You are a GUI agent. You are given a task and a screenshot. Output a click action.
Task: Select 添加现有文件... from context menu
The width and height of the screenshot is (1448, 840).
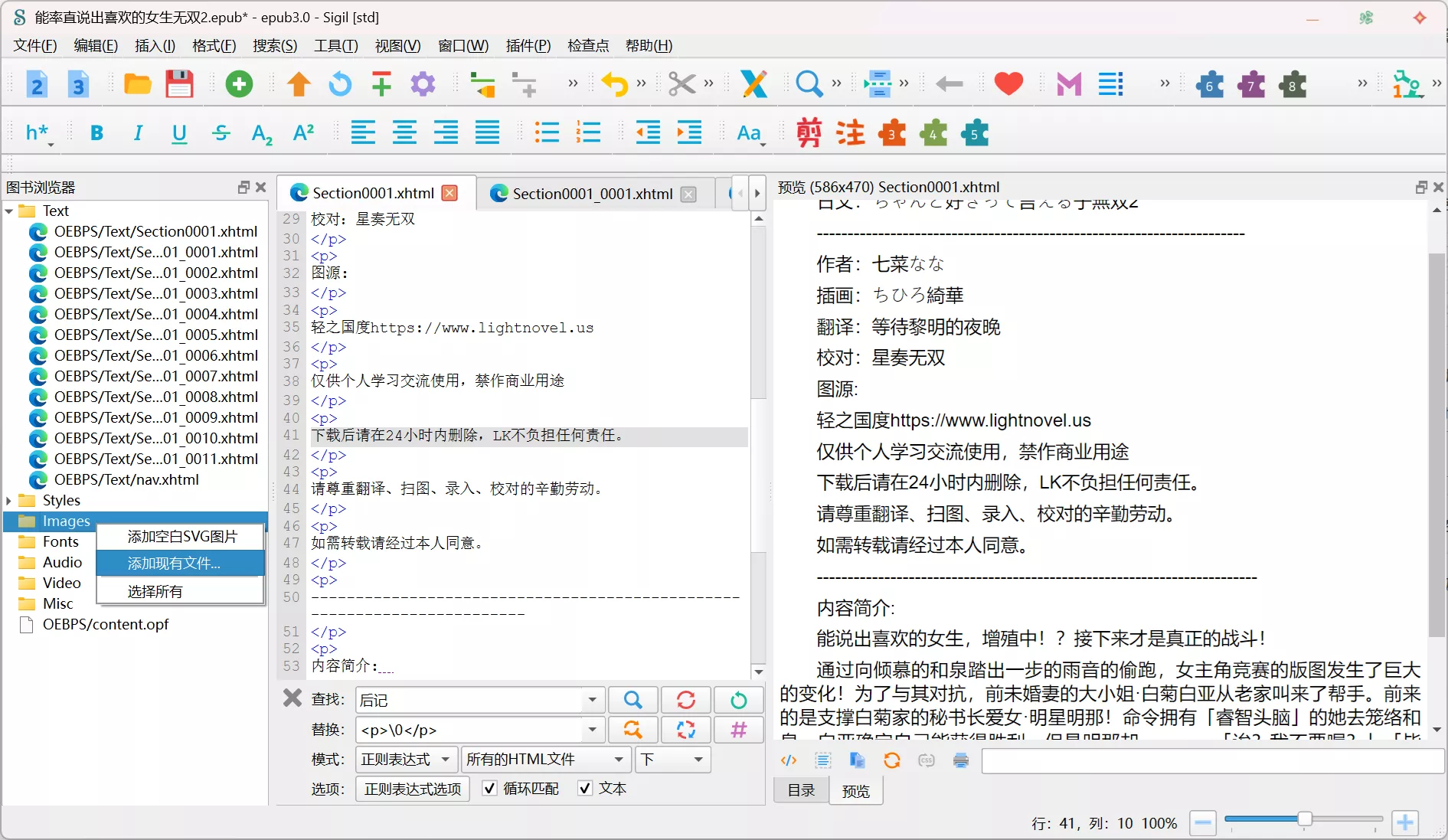(x=174, y=564)
